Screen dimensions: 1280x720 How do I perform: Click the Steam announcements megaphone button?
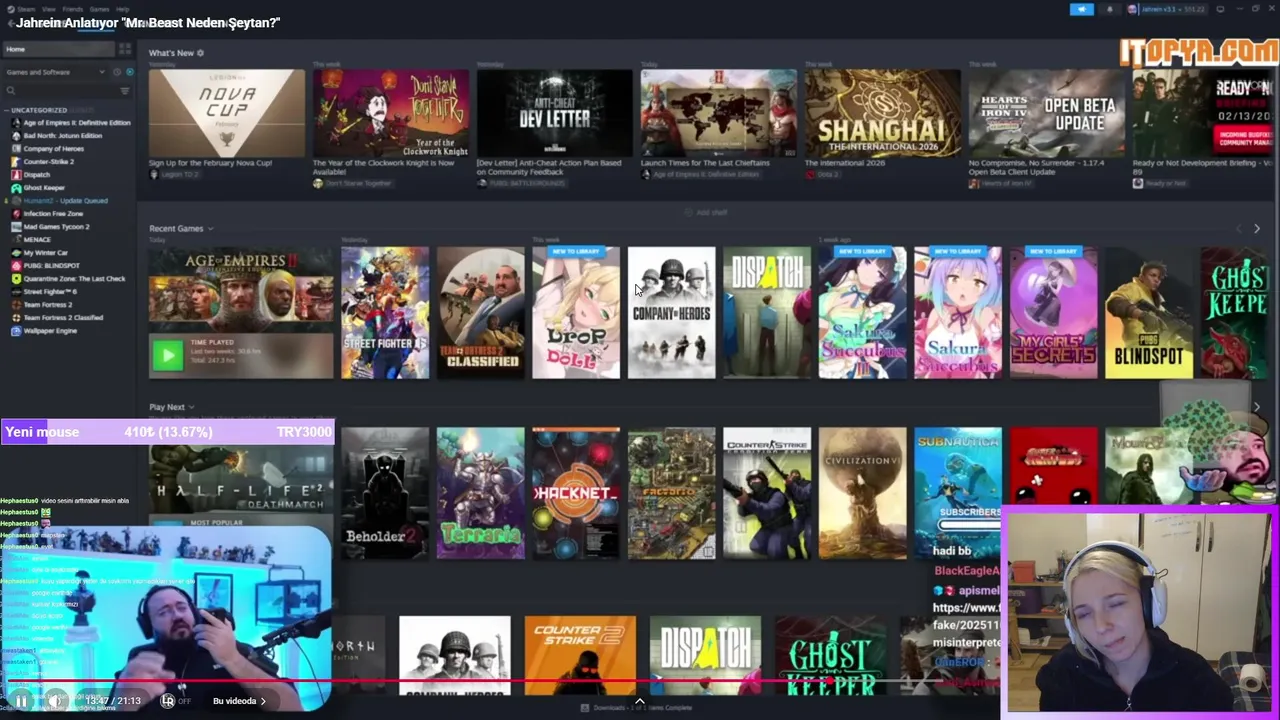pos(1082,9)
